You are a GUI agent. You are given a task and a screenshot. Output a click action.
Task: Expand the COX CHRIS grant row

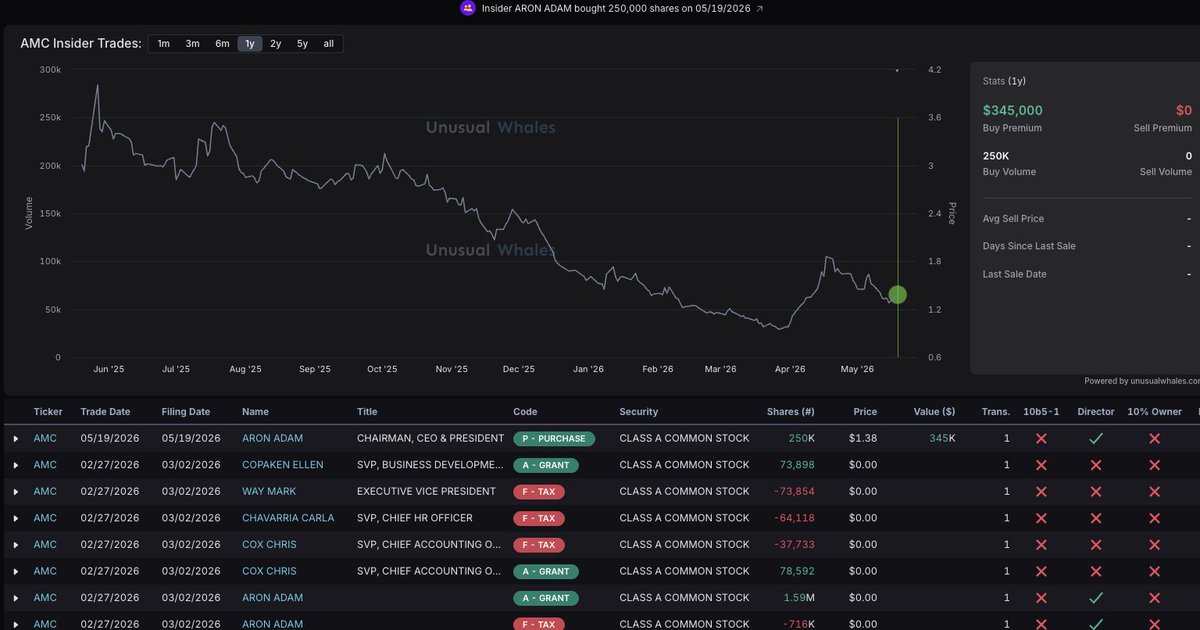[16, 571]
